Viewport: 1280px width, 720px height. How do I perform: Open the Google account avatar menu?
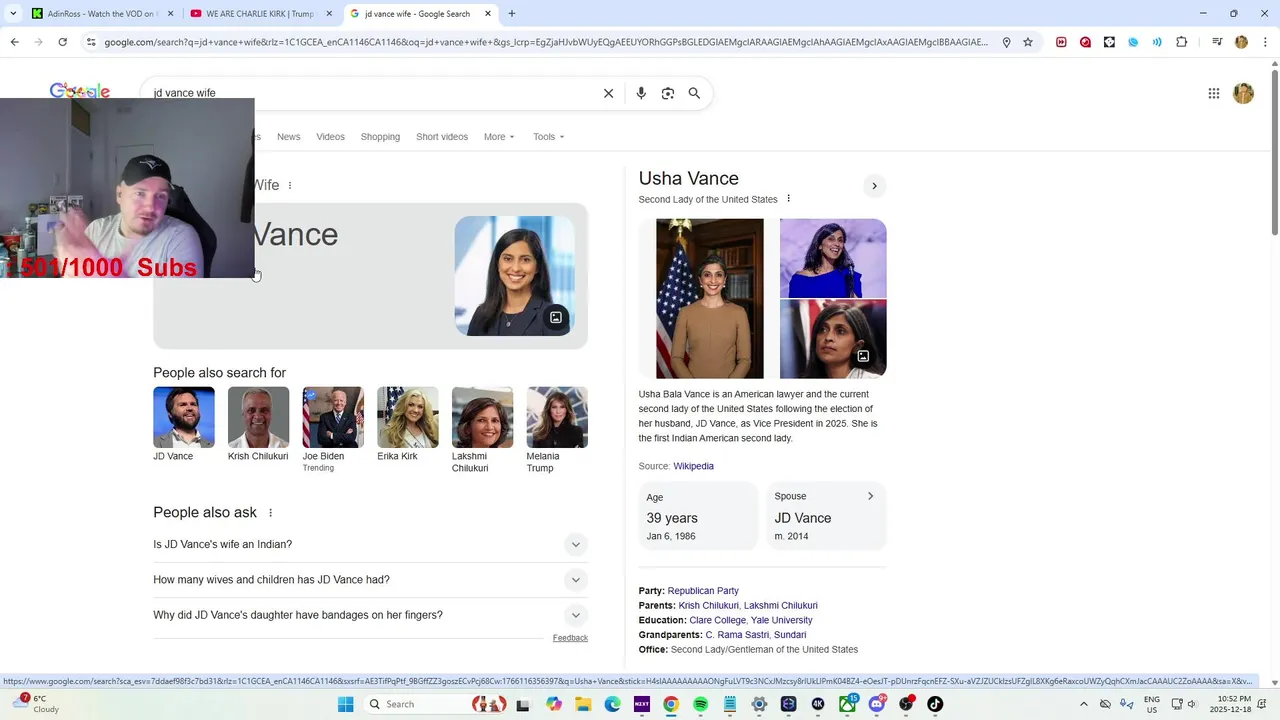click(1243, 93)
